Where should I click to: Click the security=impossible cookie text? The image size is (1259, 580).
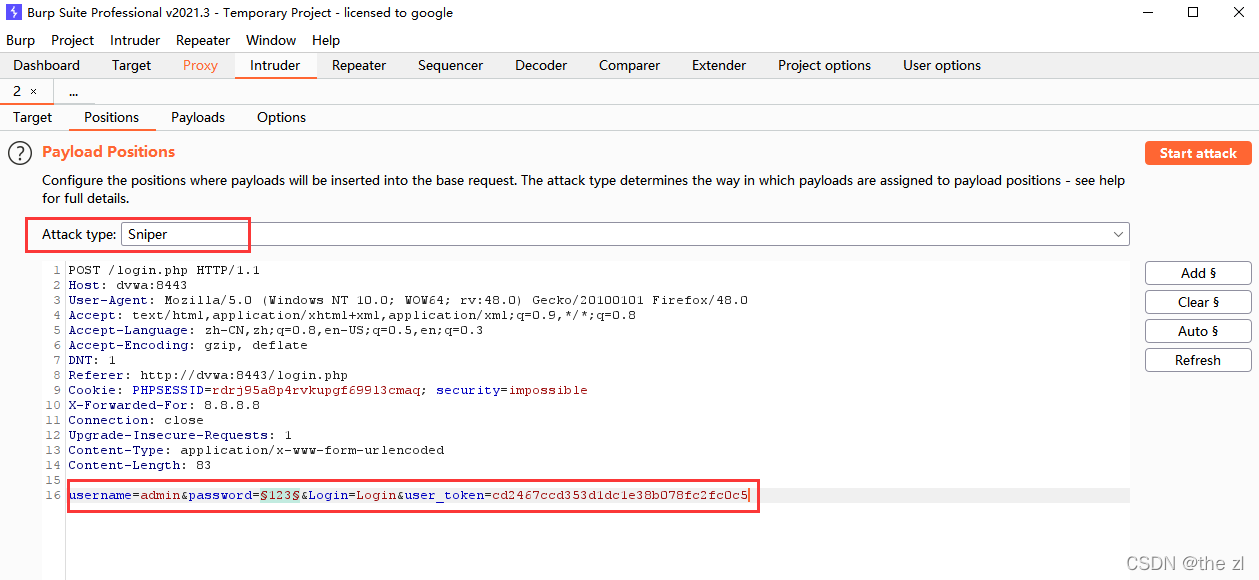pyautogui.click(x=512, y=390)
